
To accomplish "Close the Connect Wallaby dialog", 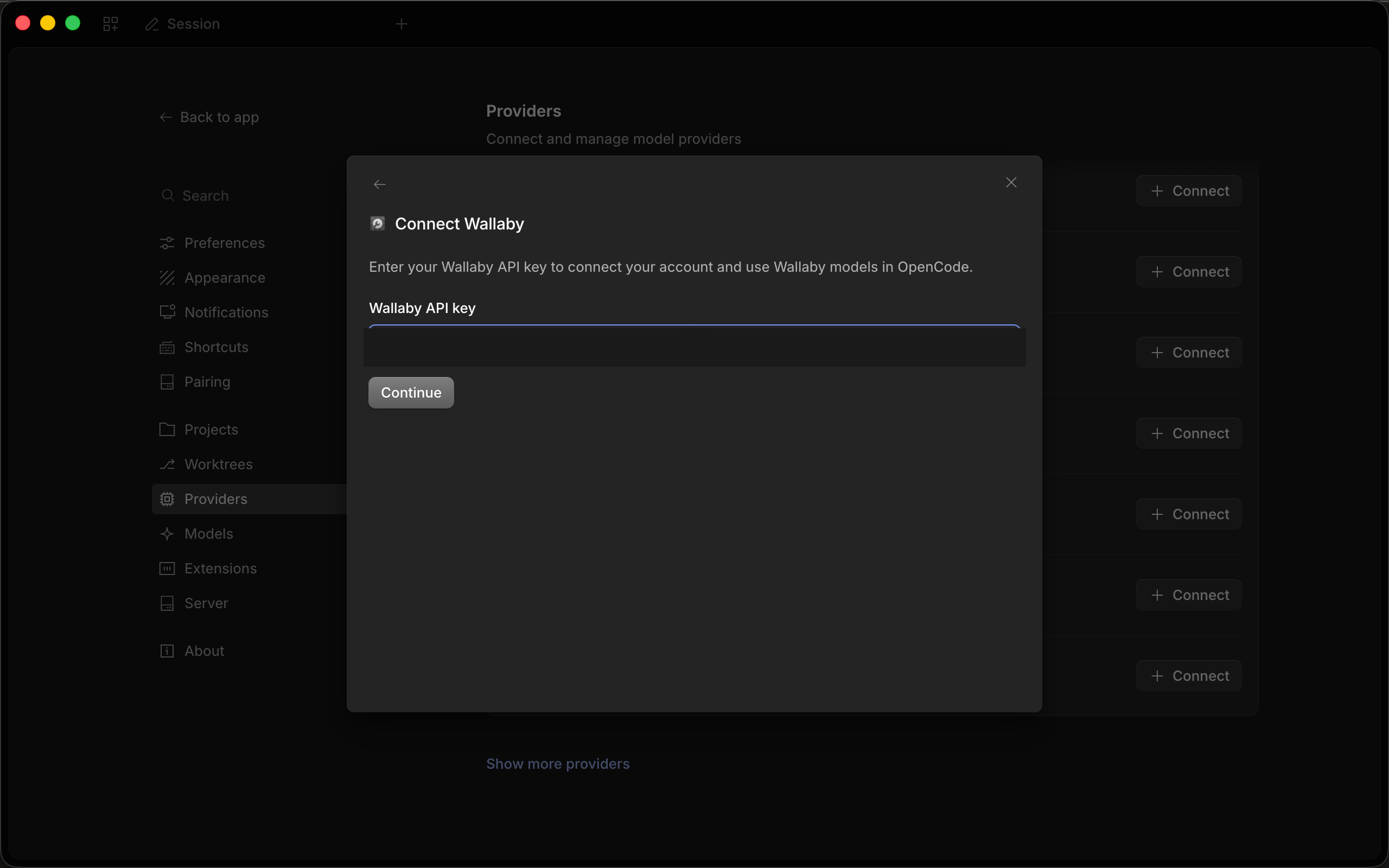I will [x=1011, y=183].
